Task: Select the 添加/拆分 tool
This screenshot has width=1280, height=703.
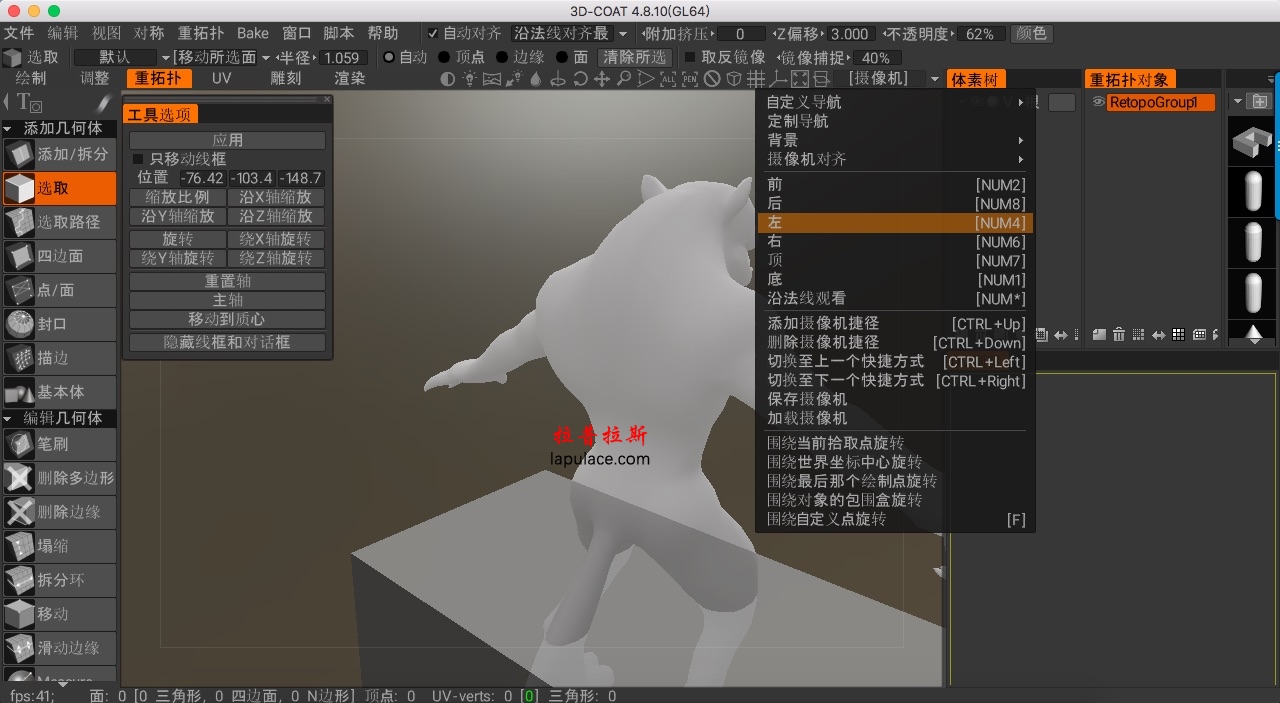Action: coord(59,154)
